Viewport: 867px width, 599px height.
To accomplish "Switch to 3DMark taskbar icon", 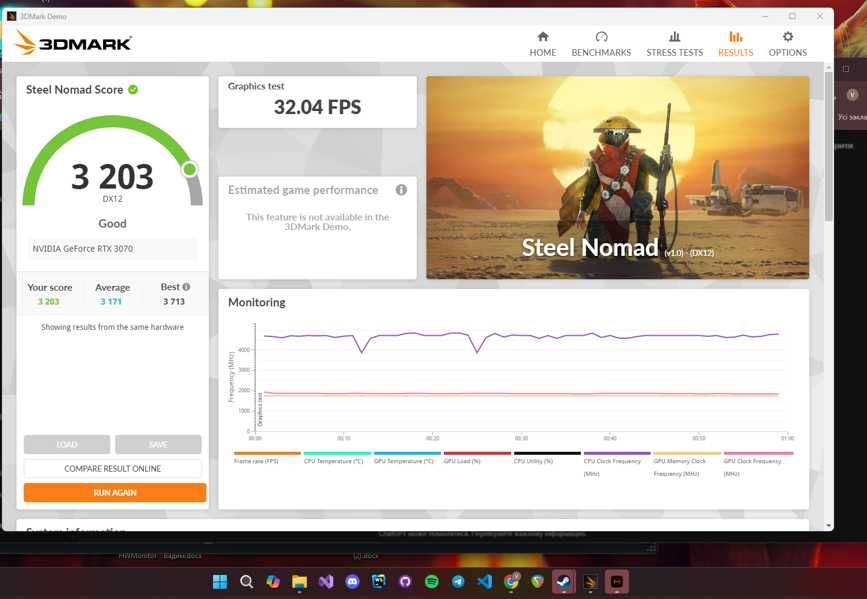I will pyautogui.click(x=590, y=581).
